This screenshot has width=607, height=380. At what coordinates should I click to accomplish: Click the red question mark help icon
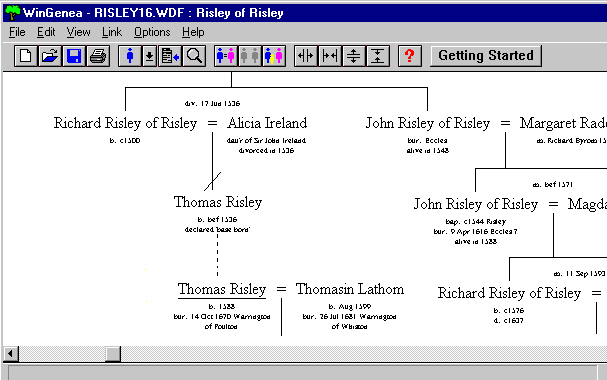(410, 56)
